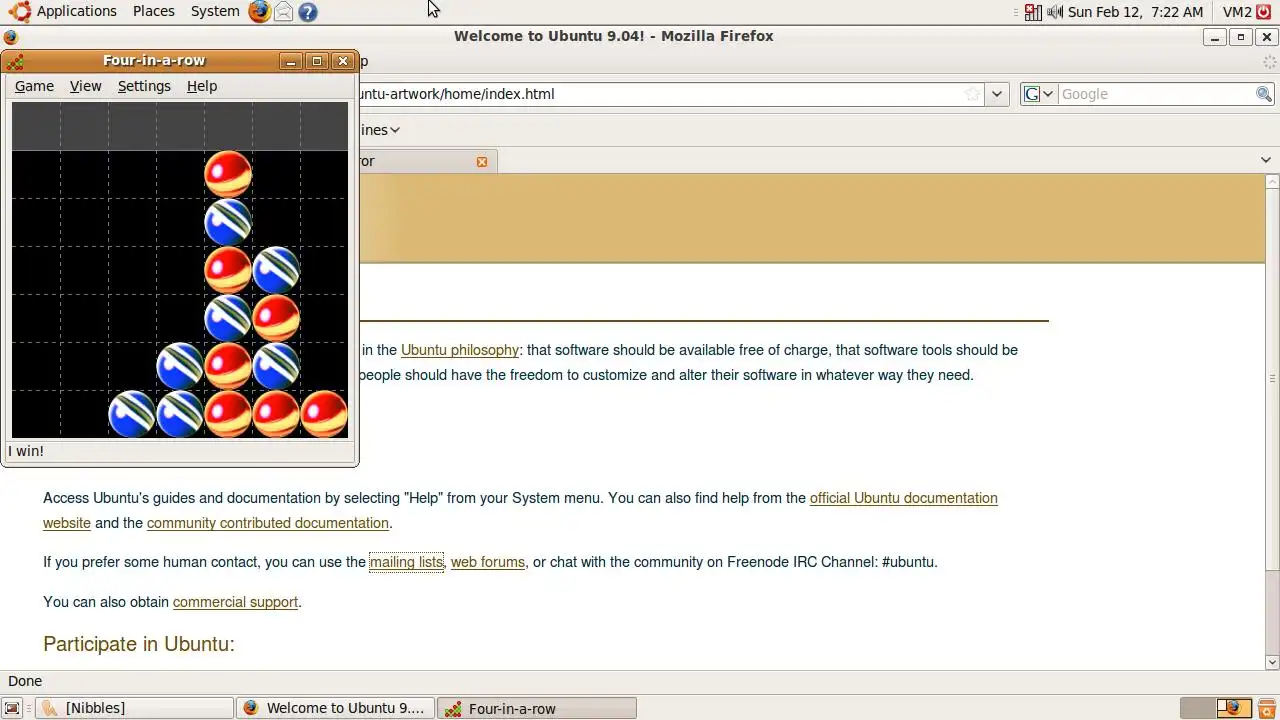Click the rightmost red marble in the bottom row
Viewport: 1280px width, 720px height.
tap(324, 414)
